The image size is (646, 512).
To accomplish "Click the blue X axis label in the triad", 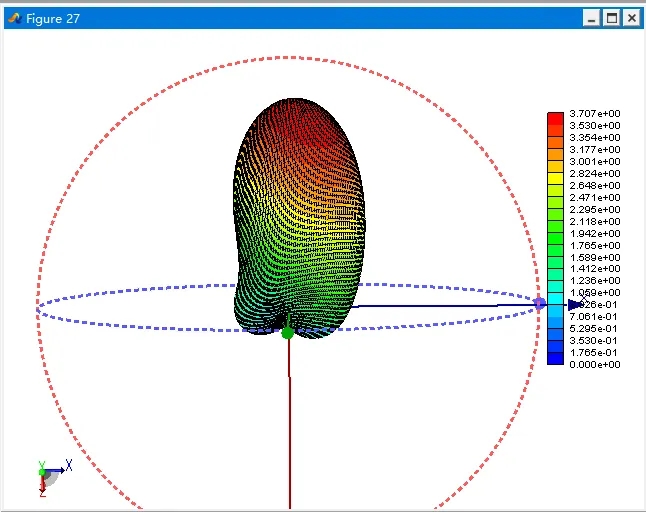I will click(x=68, y=465).
